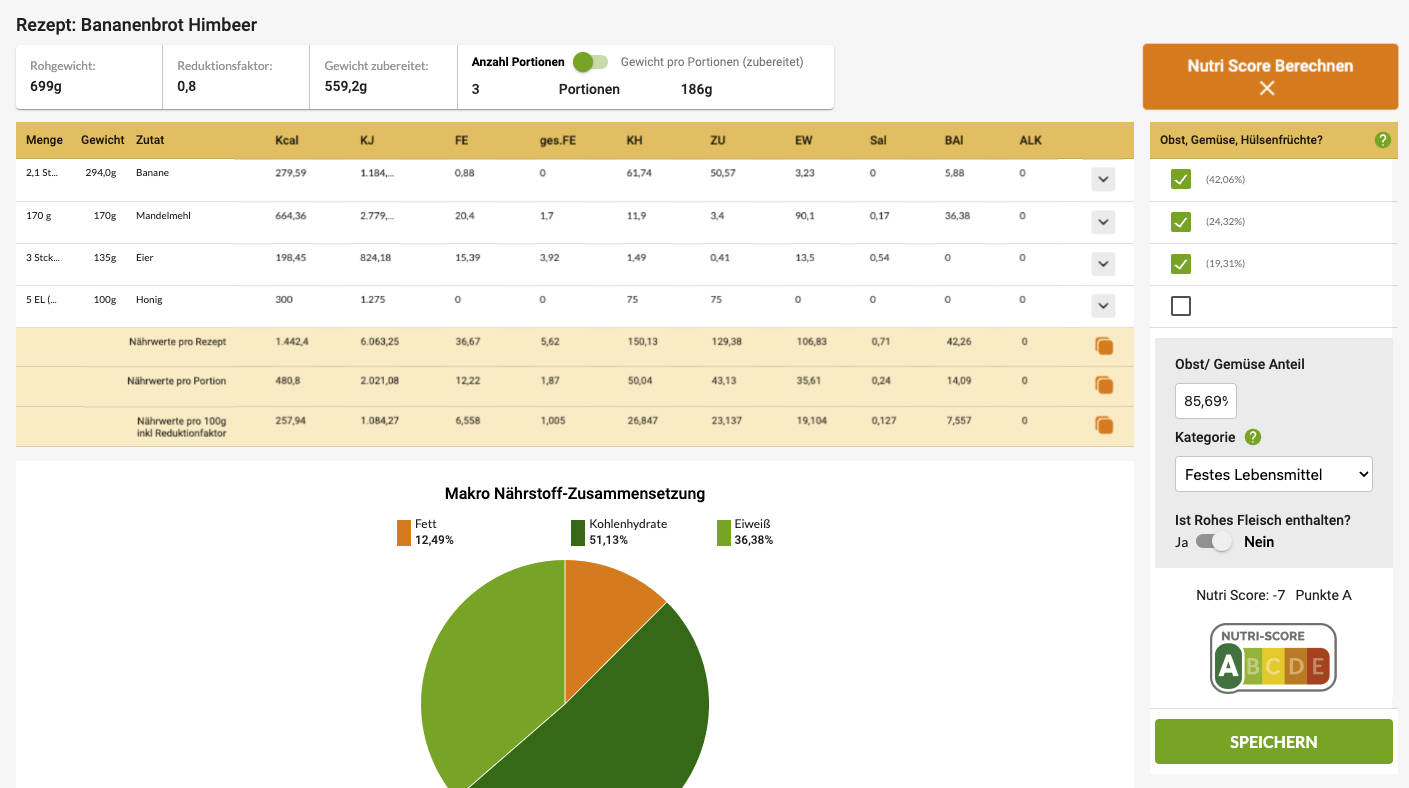
Task: Copy the Nährwerte pro Rezept row values
Action: [x=1104, y=346]
